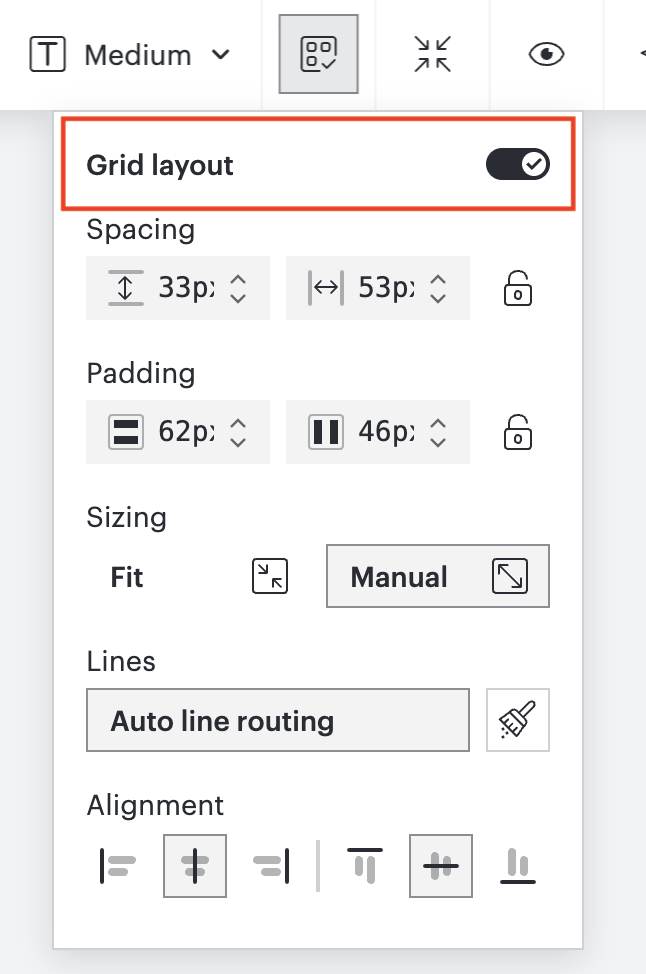Toggle the padding lock icon
646x974 pixels.
coord(517,432)
